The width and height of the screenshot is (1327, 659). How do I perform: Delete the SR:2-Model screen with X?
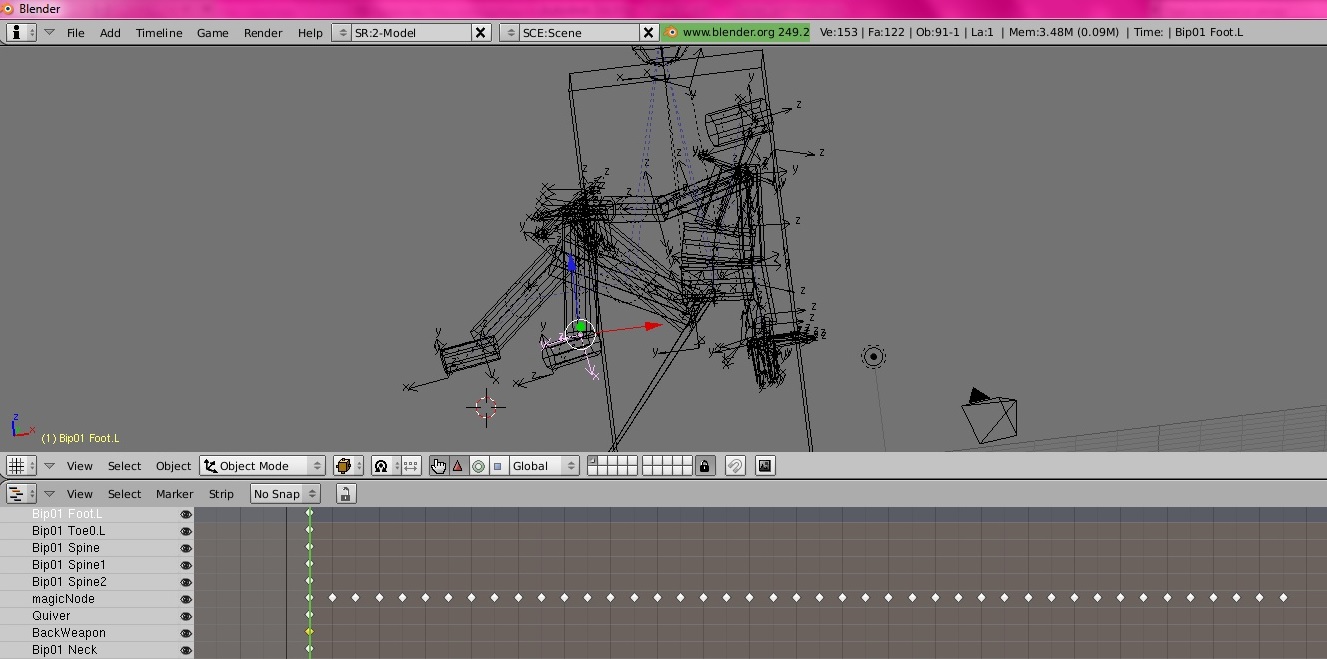(x=481, y=33)
